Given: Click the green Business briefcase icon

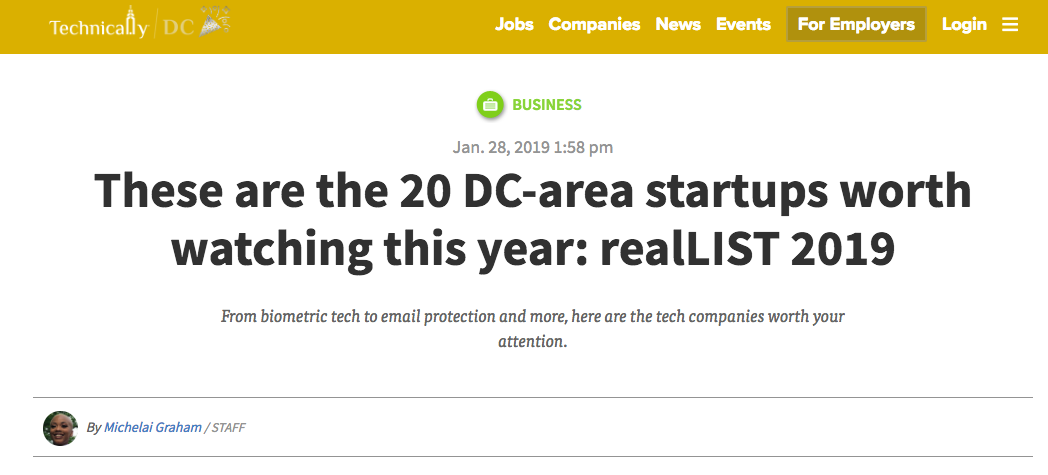Looking at the screenshot, I should (x=490, y=104).
